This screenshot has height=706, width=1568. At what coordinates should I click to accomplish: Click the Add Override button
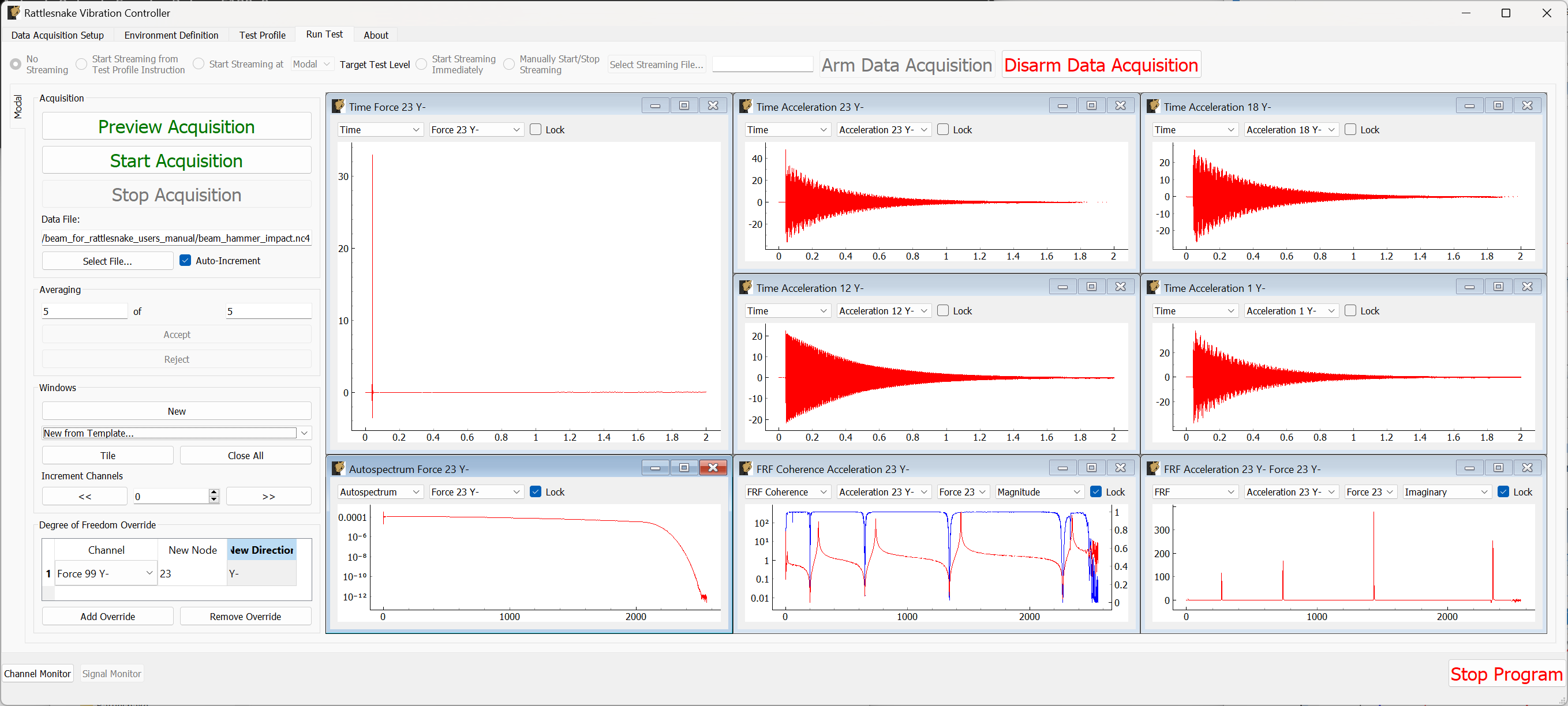(107, 616)
